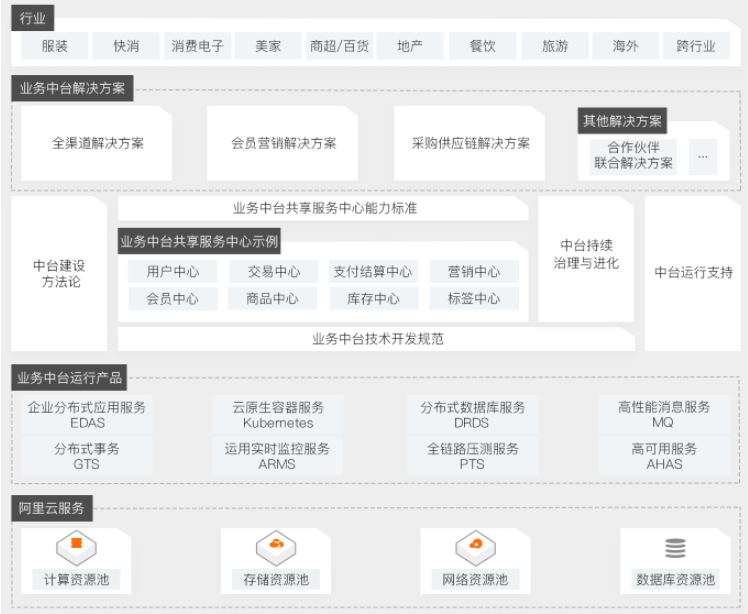Select the 餐饮 industry box
The image size is (748, 614).
(x=483, y=46)
